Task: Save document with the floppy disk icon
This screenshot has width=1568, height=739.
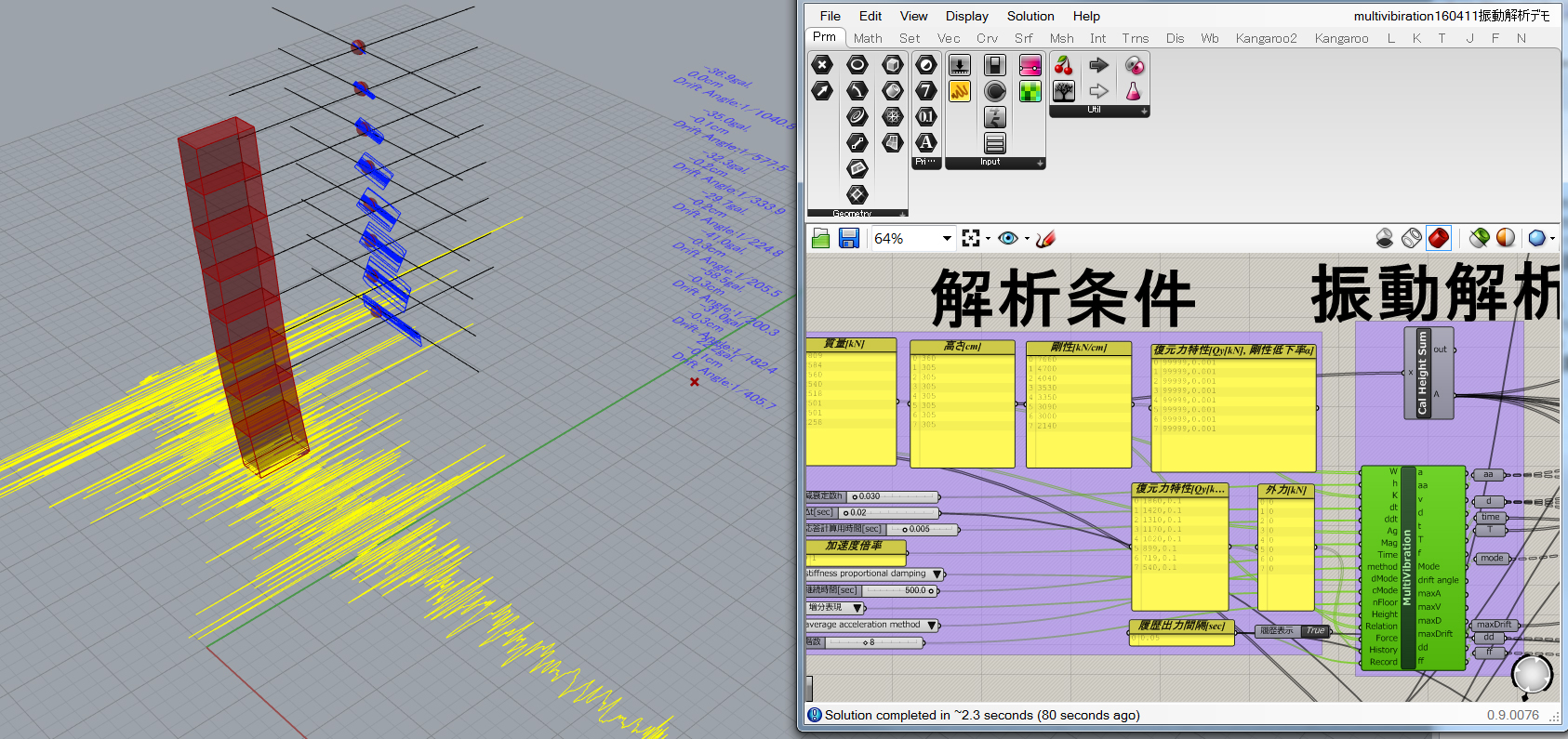Action: pyautogui.click(x=848, y=239)
